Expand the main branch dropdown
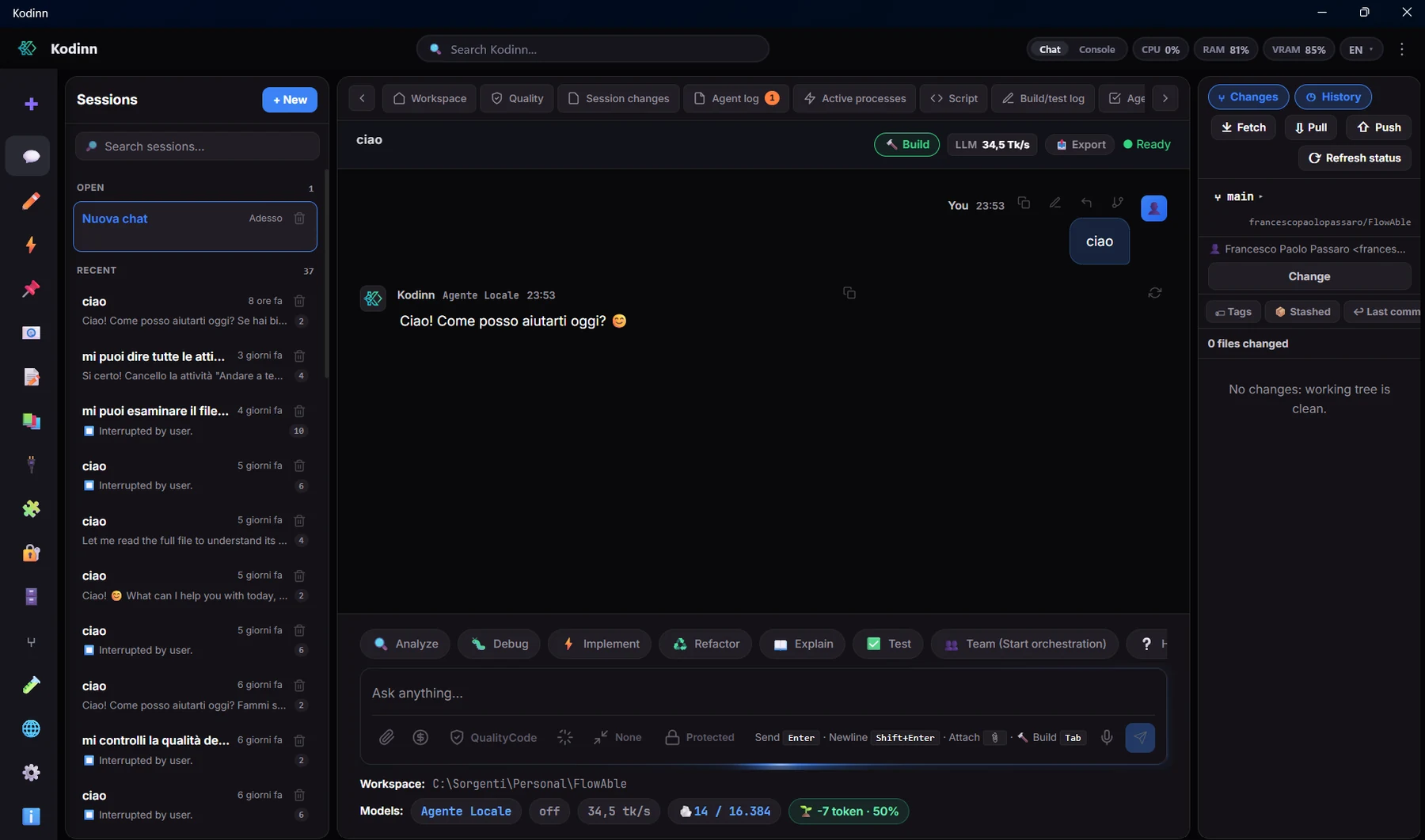The image size is (1425, 840). [x=1239, y=196]
